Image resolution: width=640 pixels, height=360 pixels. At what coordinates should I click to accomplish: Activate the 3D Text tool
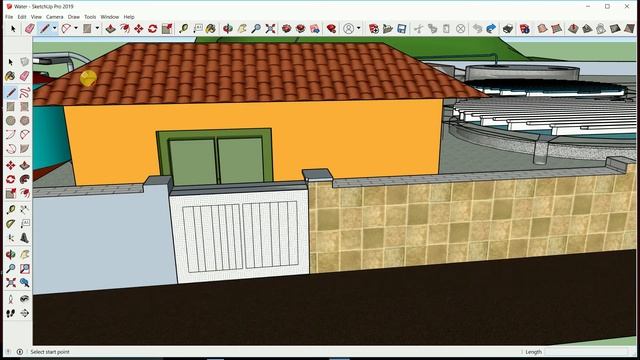24,238
